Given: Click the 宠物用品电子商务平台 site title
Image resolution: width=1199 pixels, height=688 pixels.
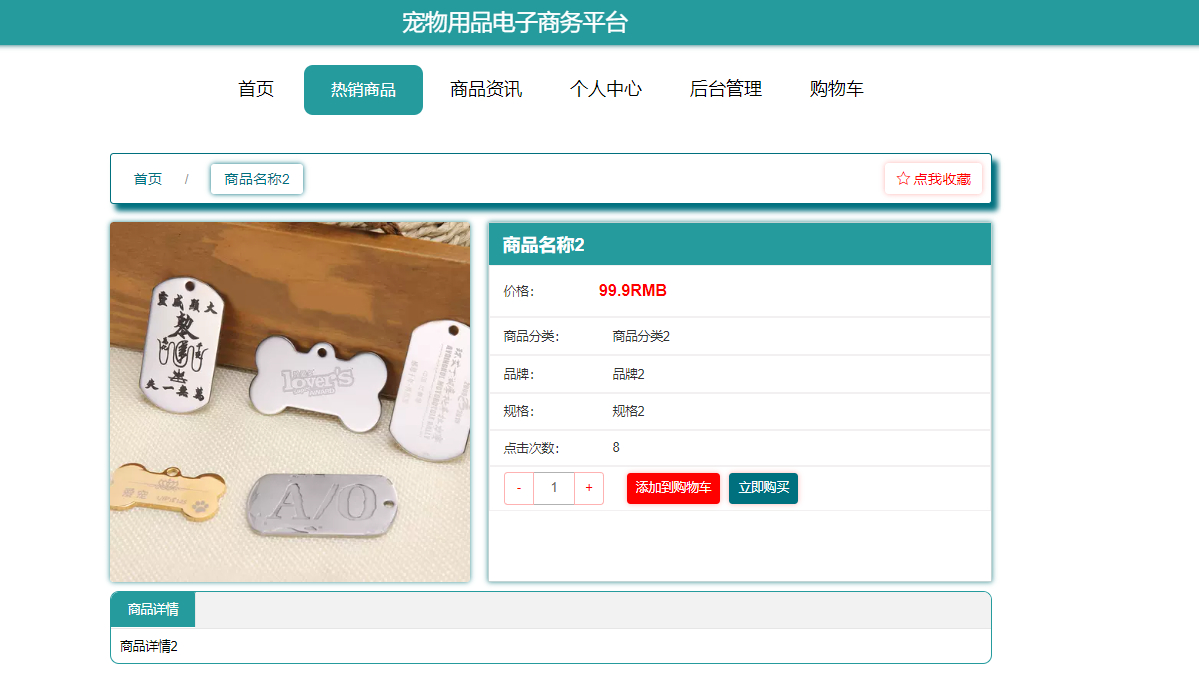Looking at the screenshot, I should (515, 22).
